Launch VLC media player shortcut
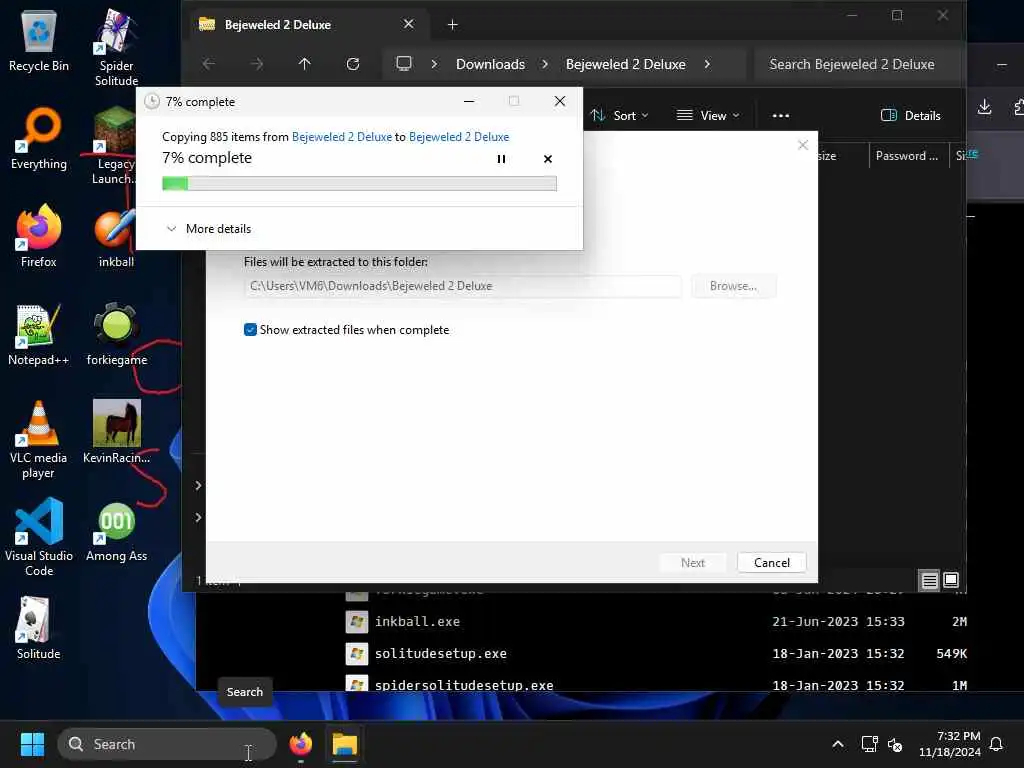The width and height of the screenshot is (1024, 768). (x=39, y=440)
